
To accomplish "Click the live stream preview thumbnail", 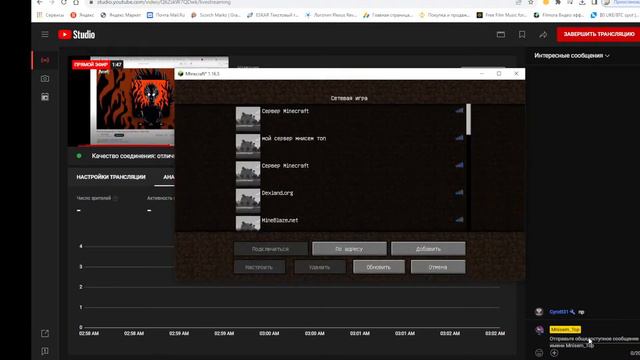I will click(x=122, y=101).
